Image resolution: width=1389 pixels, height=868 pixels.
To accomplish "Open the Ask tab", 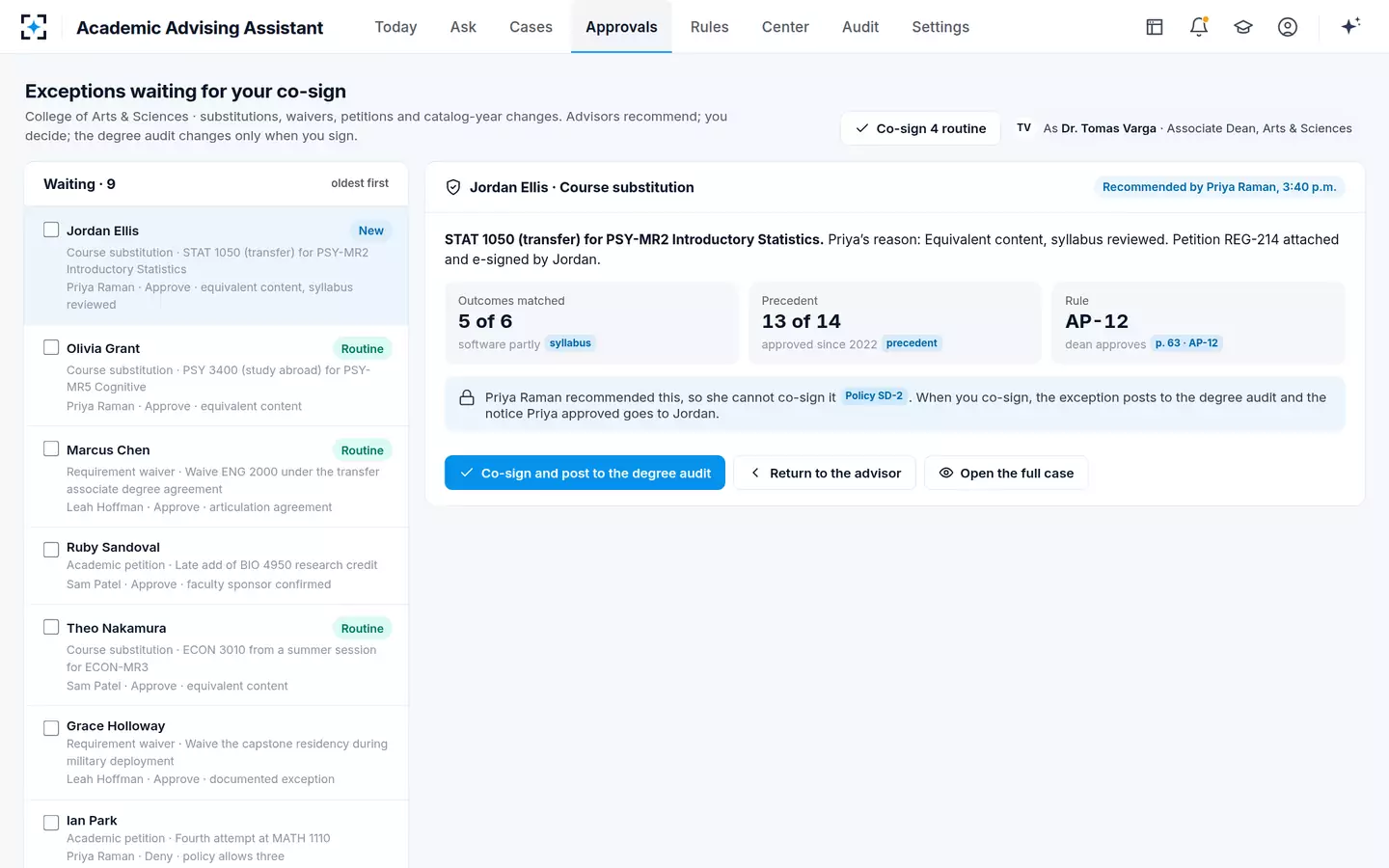I will pyautogui.click(x=463, y=27).
